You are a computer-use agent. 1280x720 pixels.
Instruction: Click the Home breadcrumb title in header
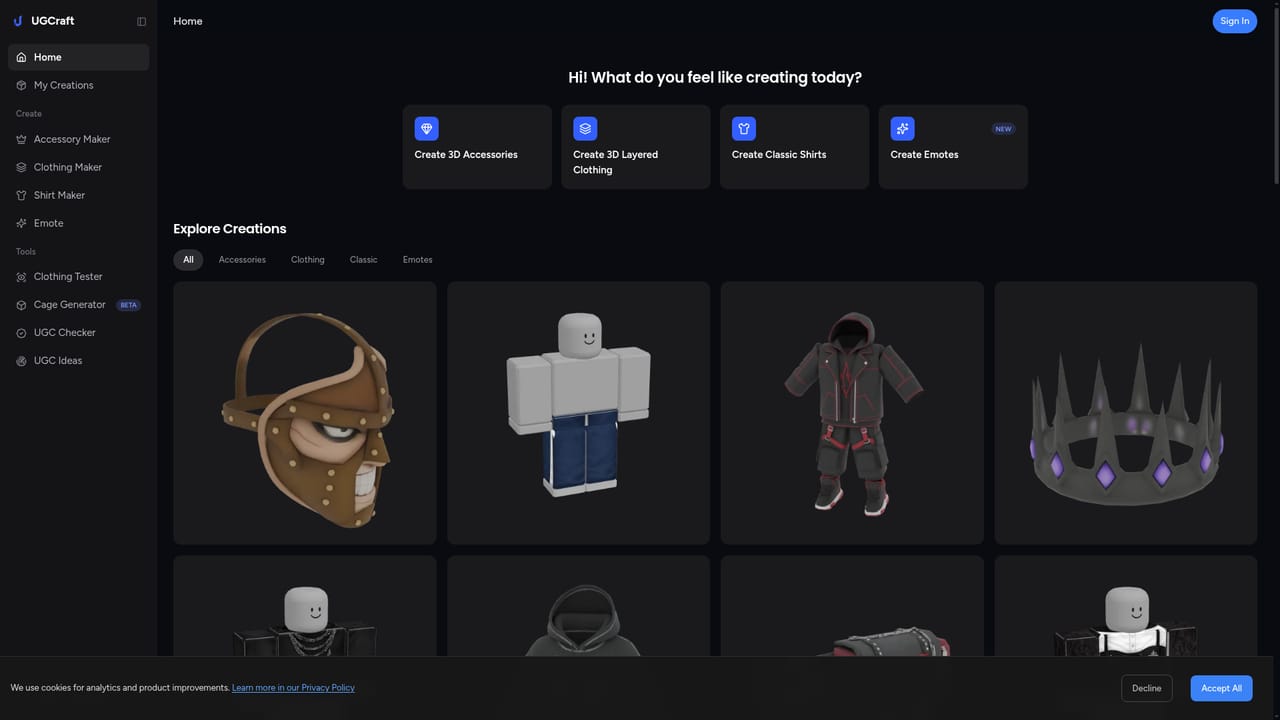point(188,21)
